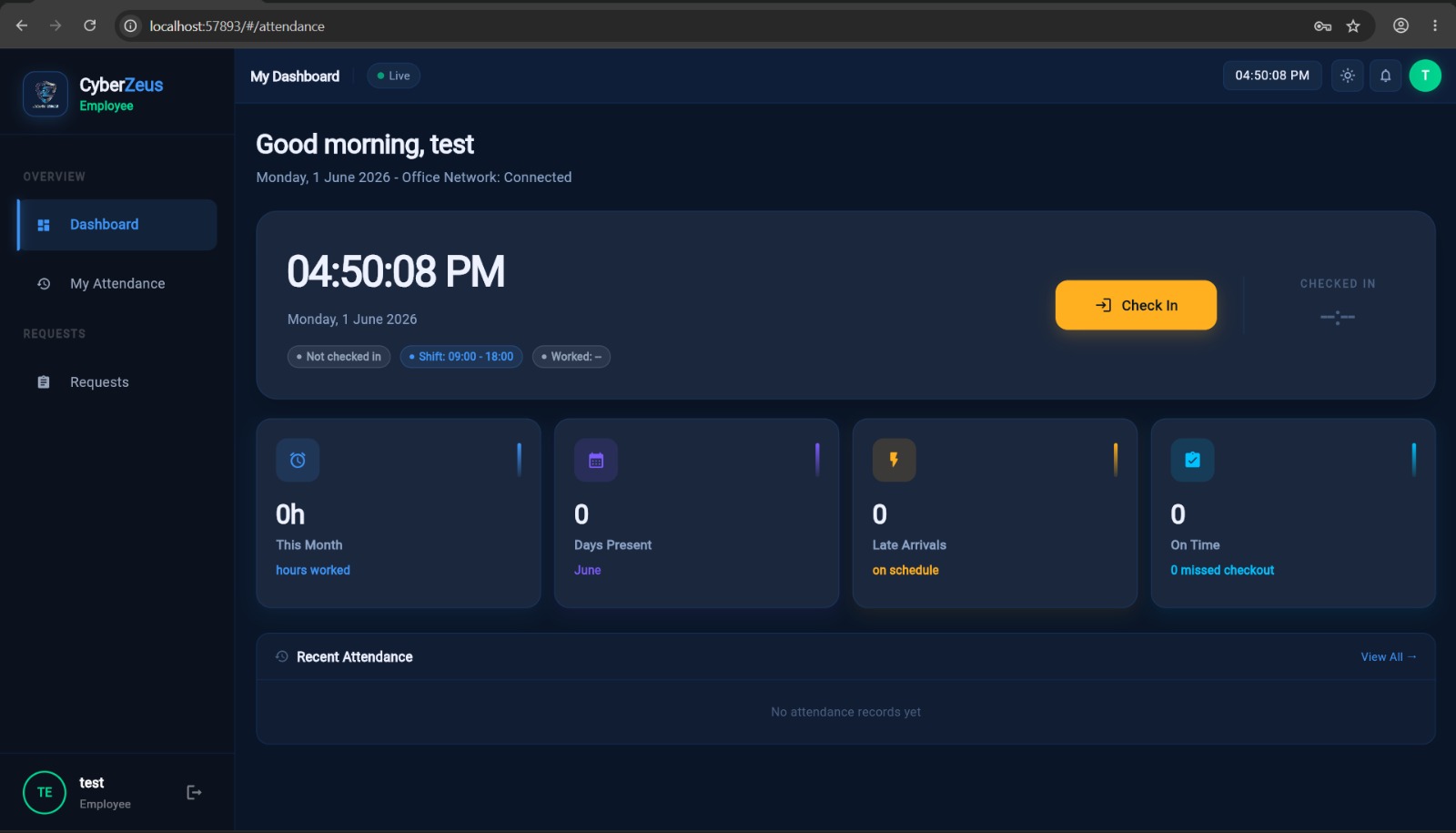1456x833 pixels.
Task: Go to My Attendance page
Action: click(x=117, y=283)
